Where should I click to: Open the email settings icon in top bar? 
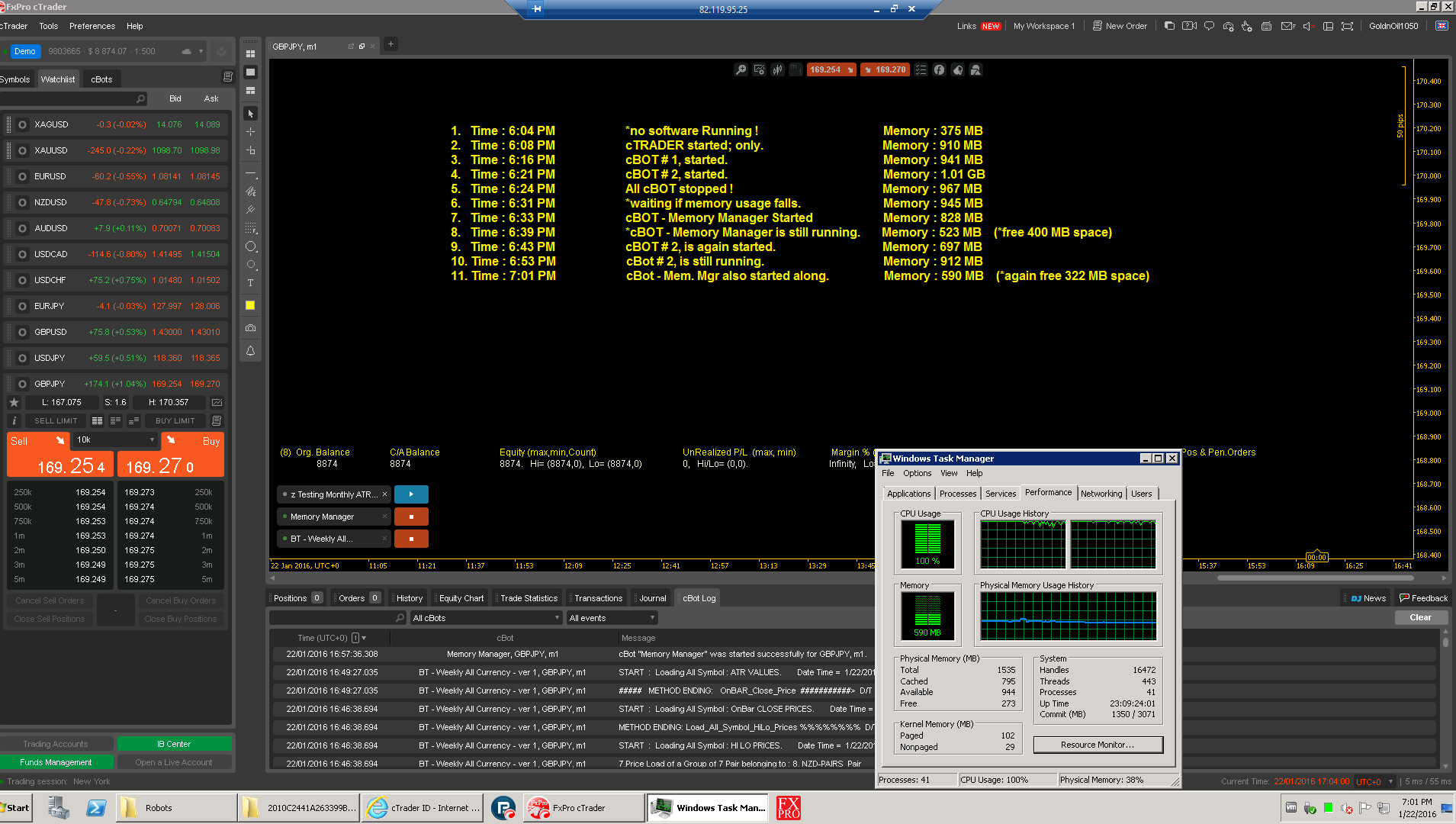(x=1287, y=26)
